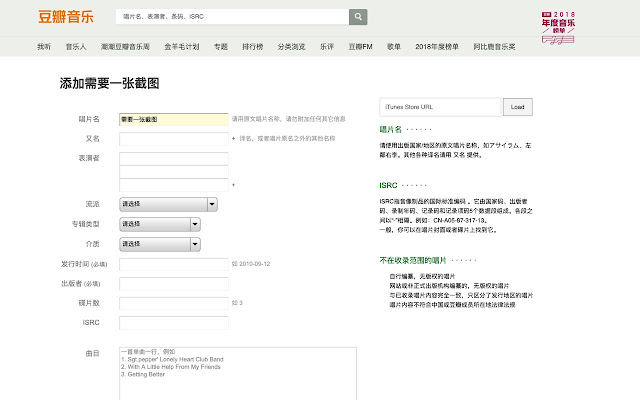Screen dimensions: 640x400
Task: Add another 表演者 row with the plus sign
Action: (233, 185)
